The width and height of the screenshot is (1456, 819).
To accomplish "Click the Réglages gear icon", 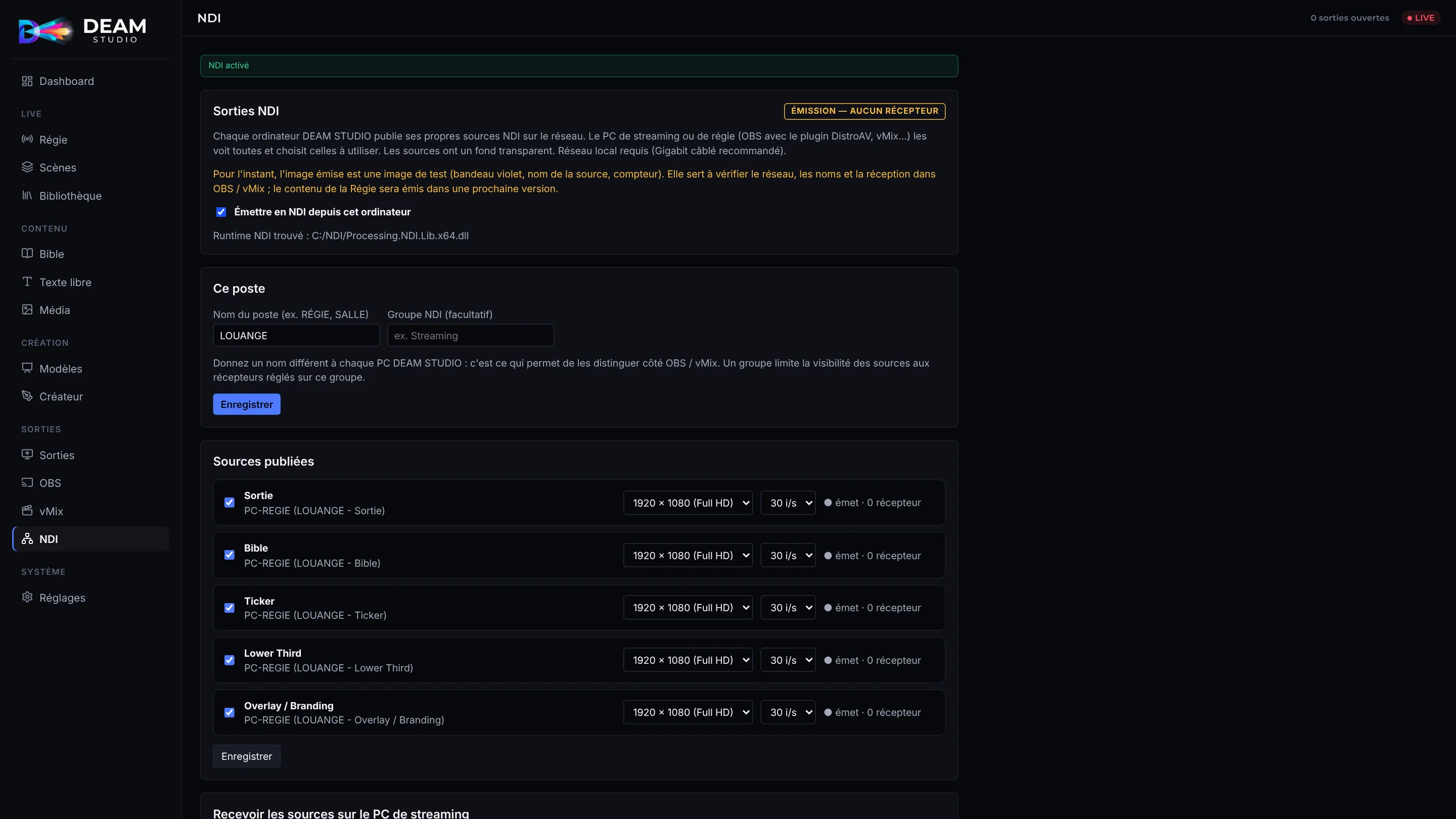I will (x=27, y=597).
